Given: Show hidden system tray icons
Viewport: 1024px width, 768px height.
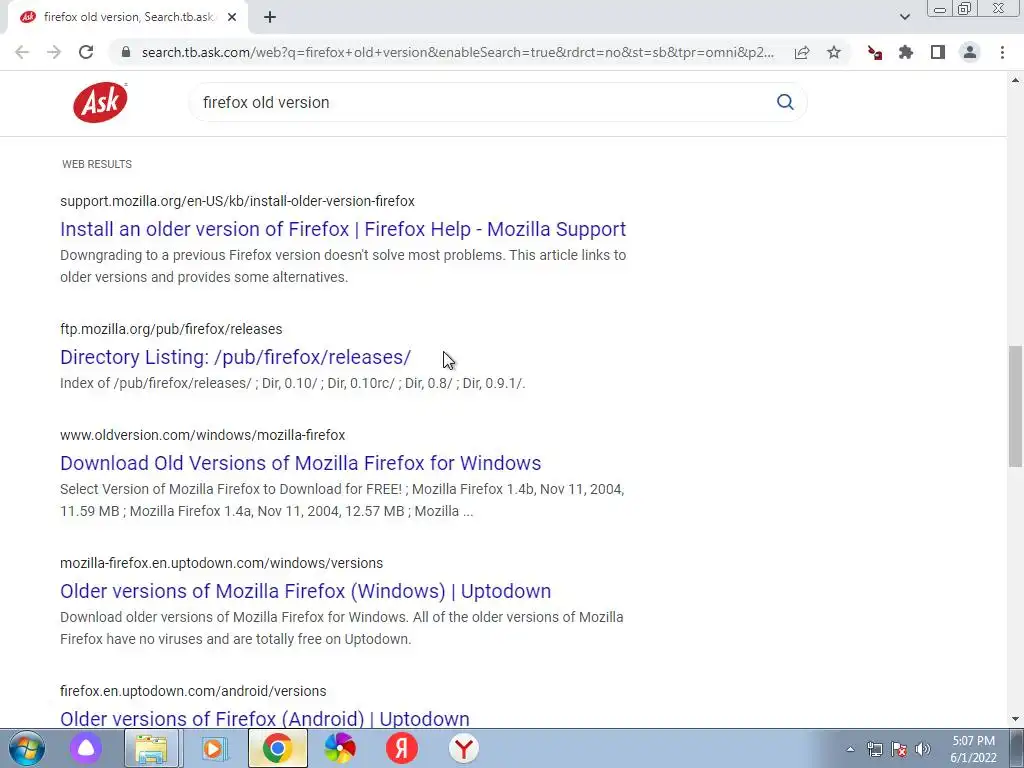Looking at the screenshot, I should point(850,749).
